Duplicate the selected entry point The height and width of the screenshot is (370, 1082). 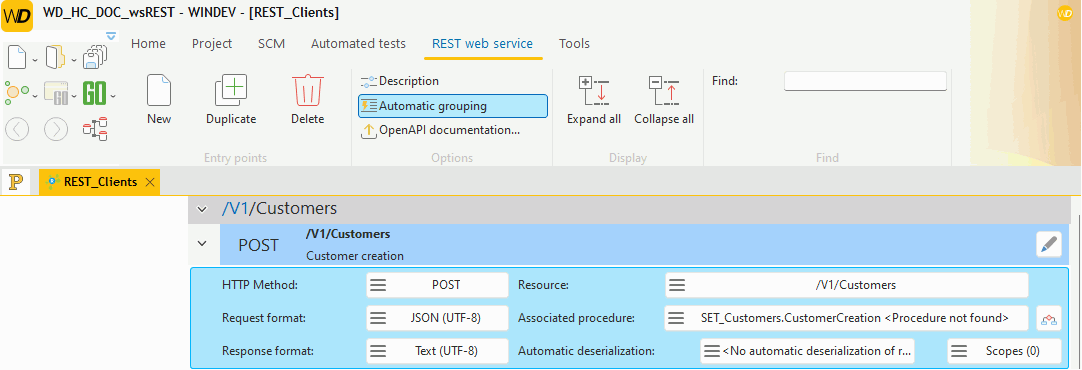[x=231, y=100]
